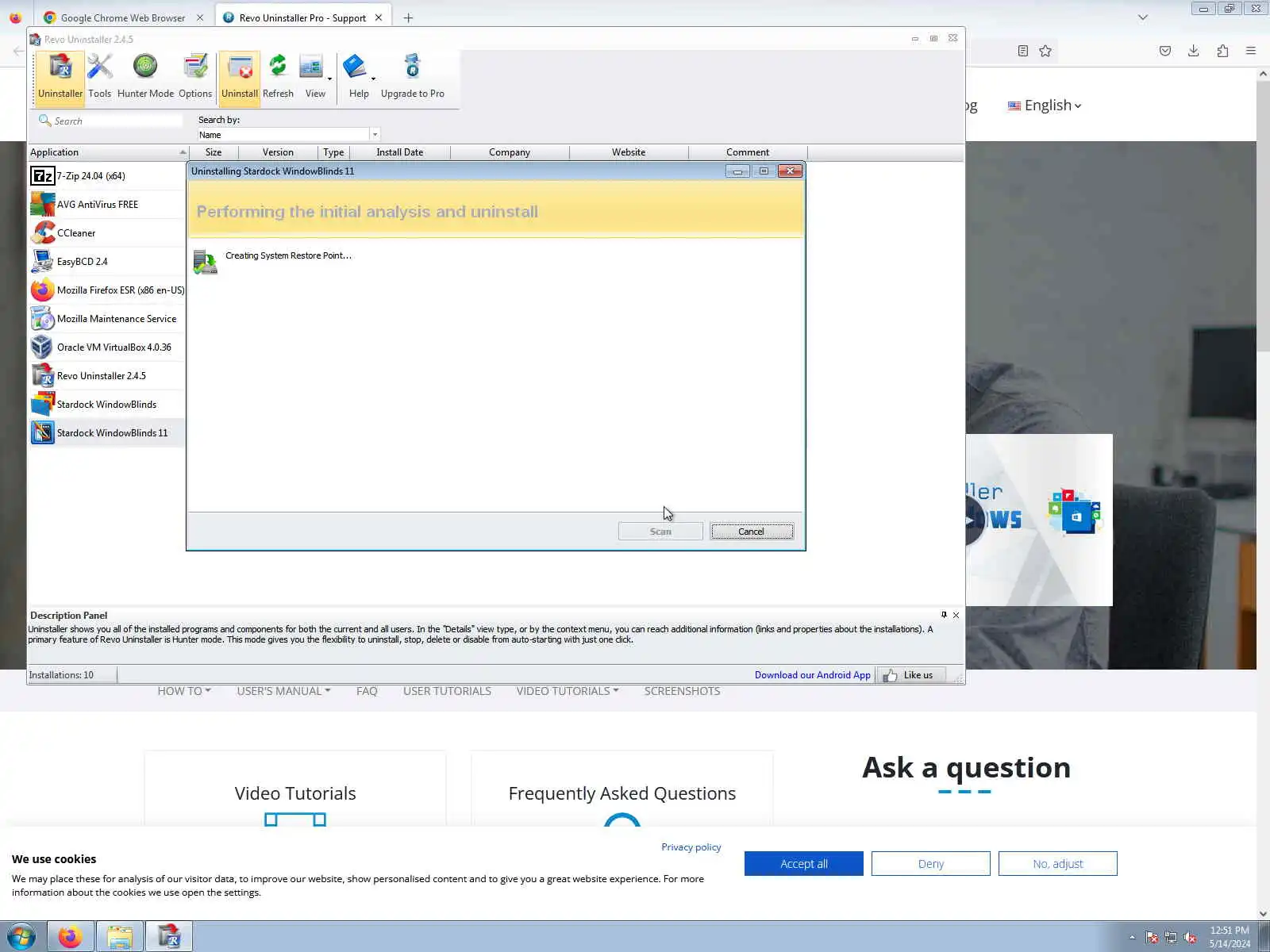Viewport: 1270px width, 952px height.
Task: Open SCREENSHOTS in website navigation
Action: [x=682, y=691]
